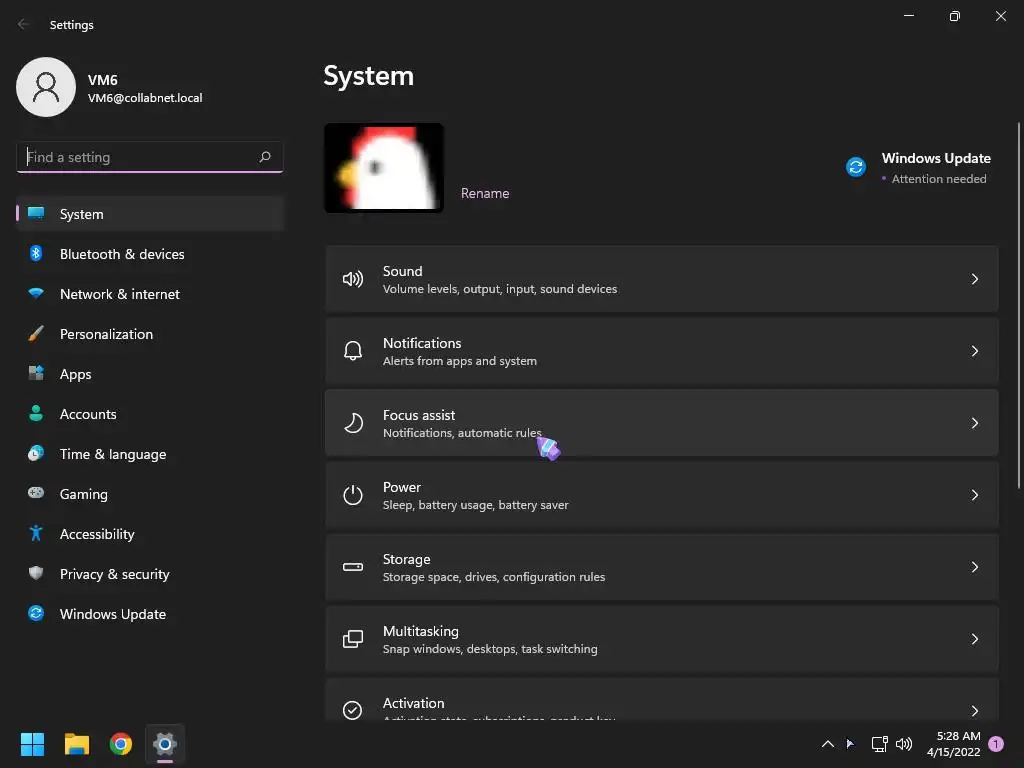1024x768 pixels.
Task: Expand the Sound settings chevron
Action: 974,280
